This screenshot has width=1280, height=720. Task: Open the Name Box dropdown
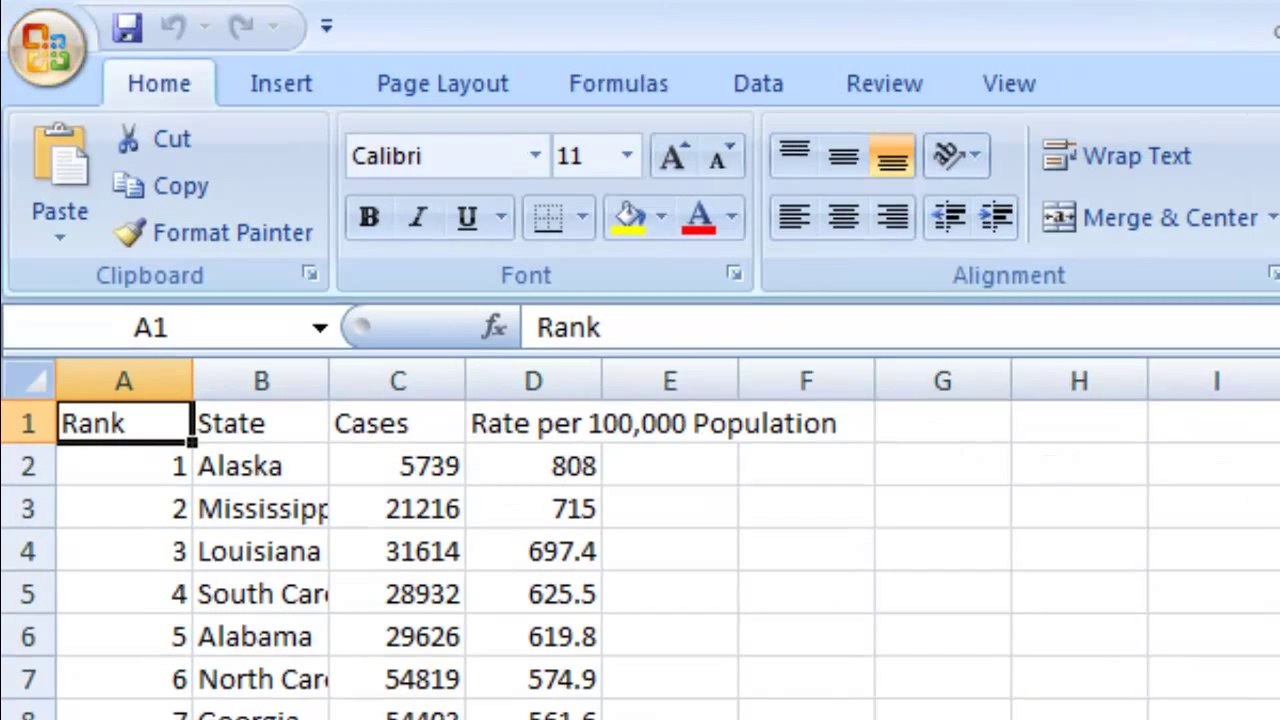pyautogui.click(x=319, y=328)
